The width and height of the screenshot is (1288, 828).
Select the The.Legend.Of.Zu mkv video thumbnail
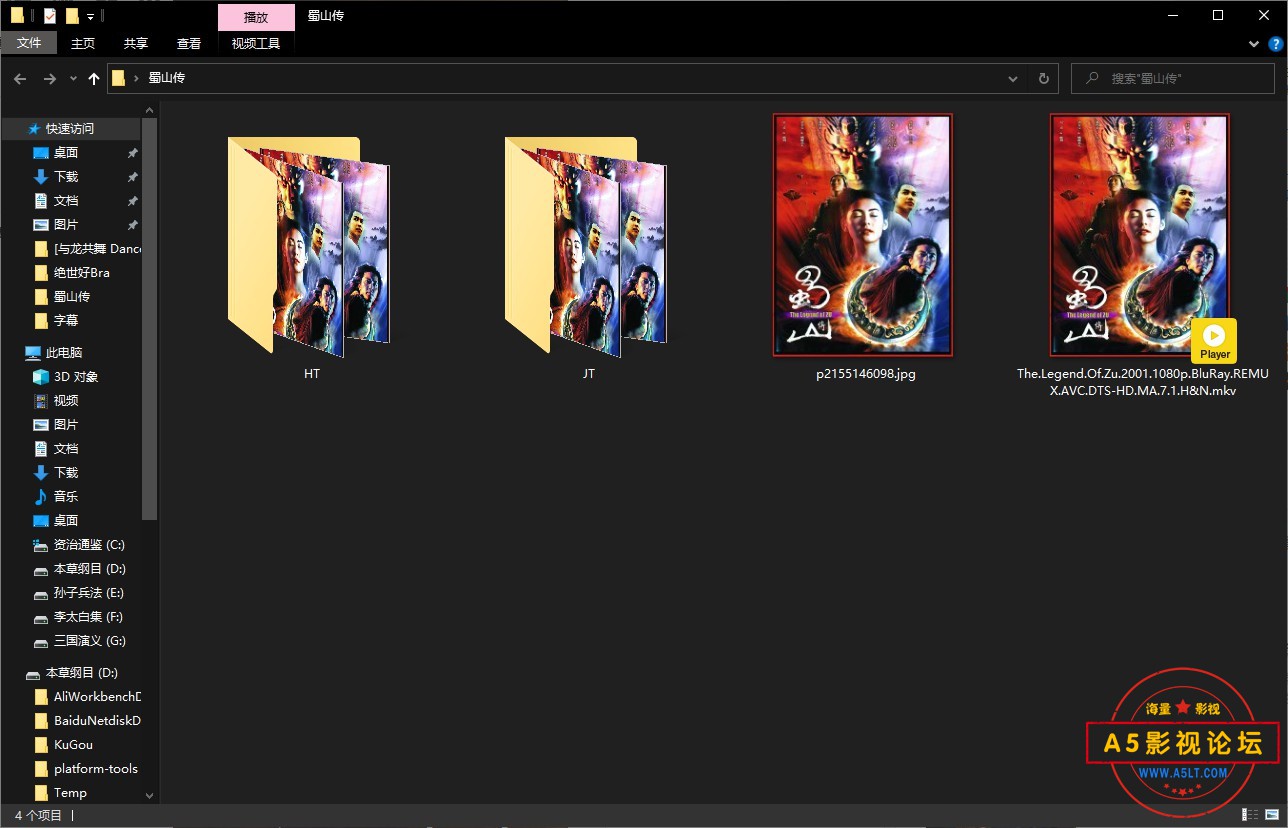[1140, 235]
